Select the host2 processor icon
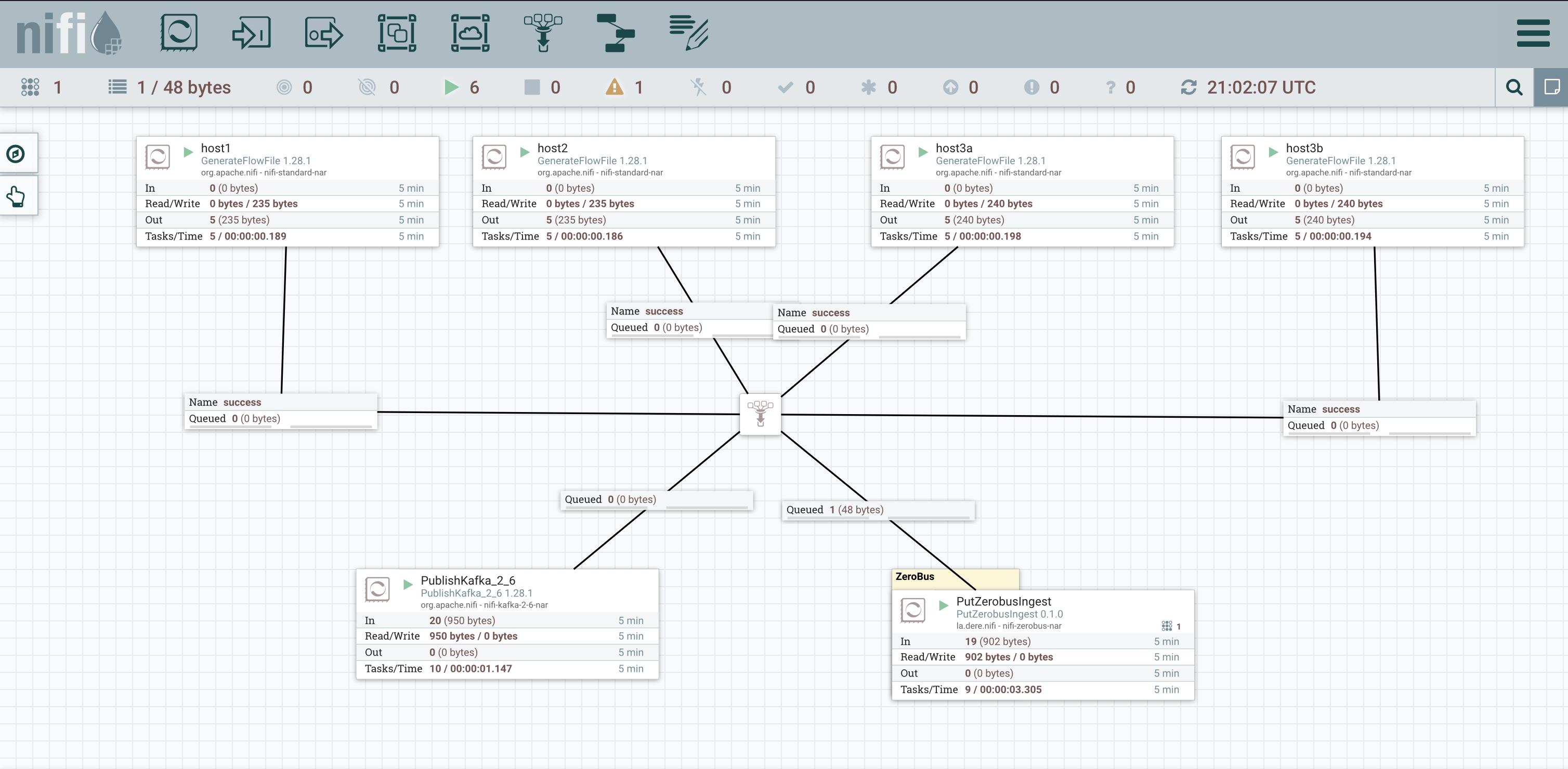The width and height of the screenshot is (1568, 769). (494, 157)
